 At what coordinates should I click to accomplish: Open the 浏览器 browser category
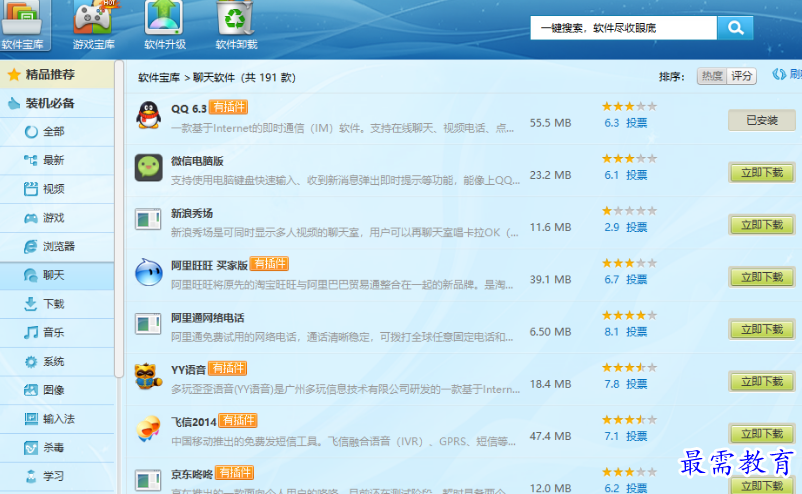click(x=57, y=246)
